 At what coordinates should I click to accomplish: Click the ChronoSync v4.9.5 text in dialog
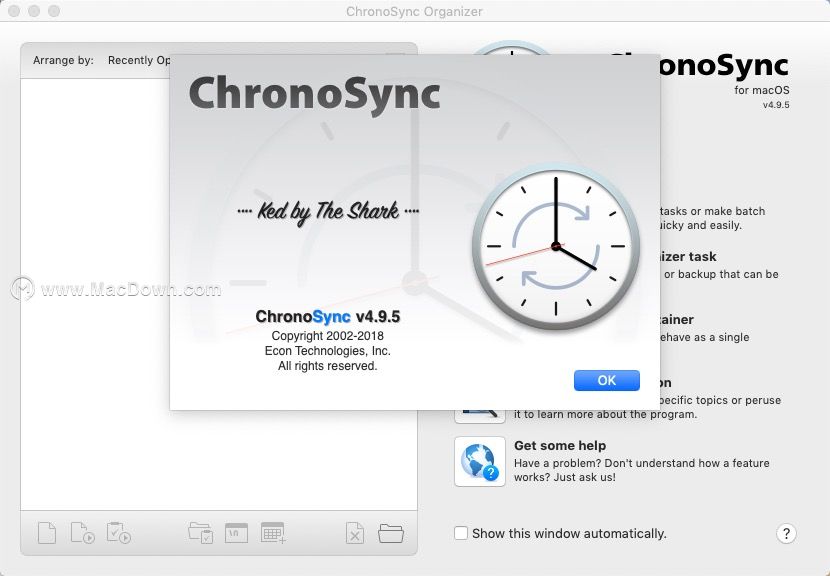[x=328, y=317]
